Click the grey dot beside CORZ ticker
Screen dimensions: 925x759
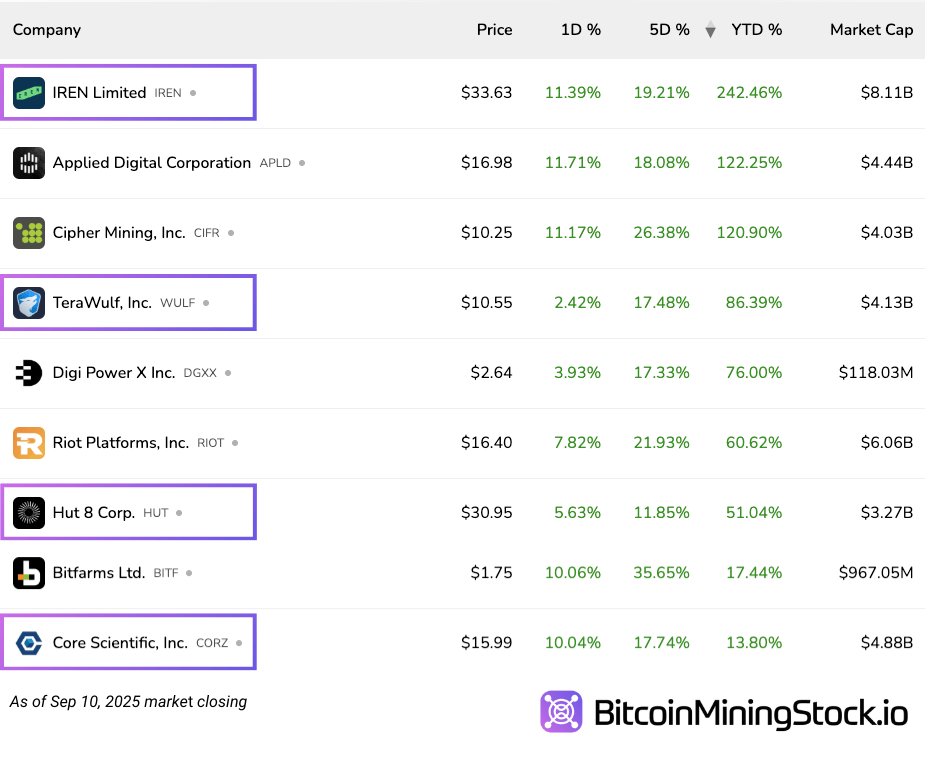coord(239,643)
